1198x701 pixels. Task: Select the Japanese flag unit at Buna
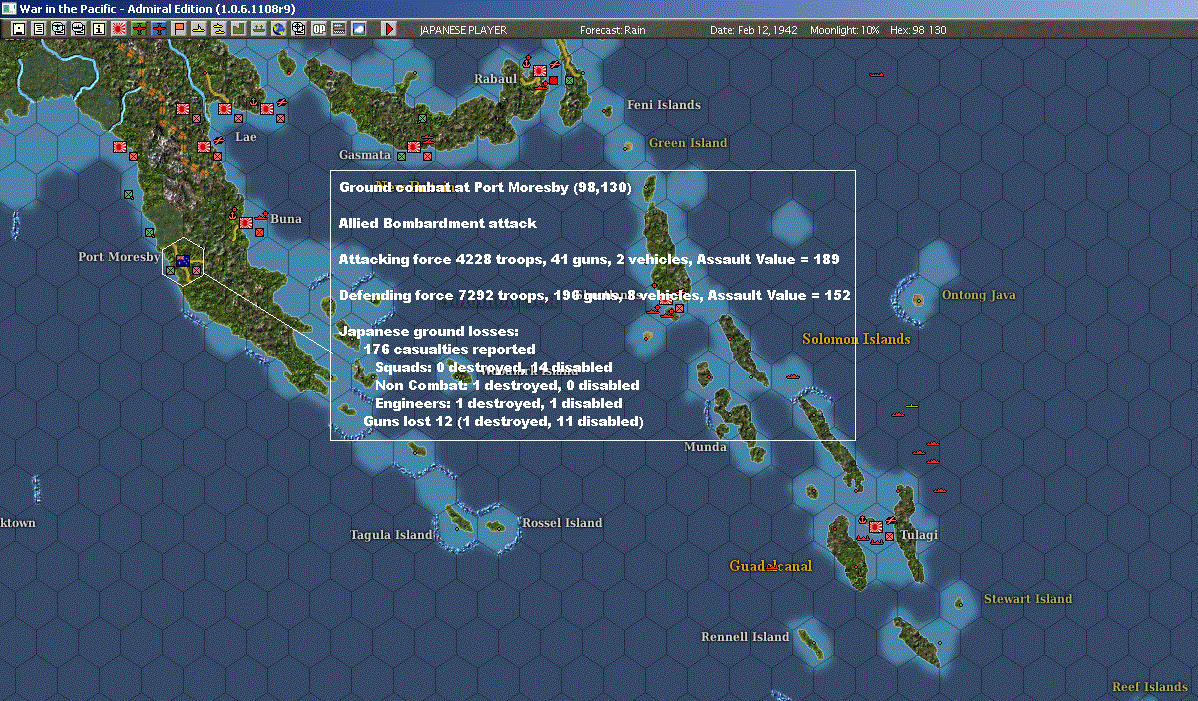(x=246, y=223)
